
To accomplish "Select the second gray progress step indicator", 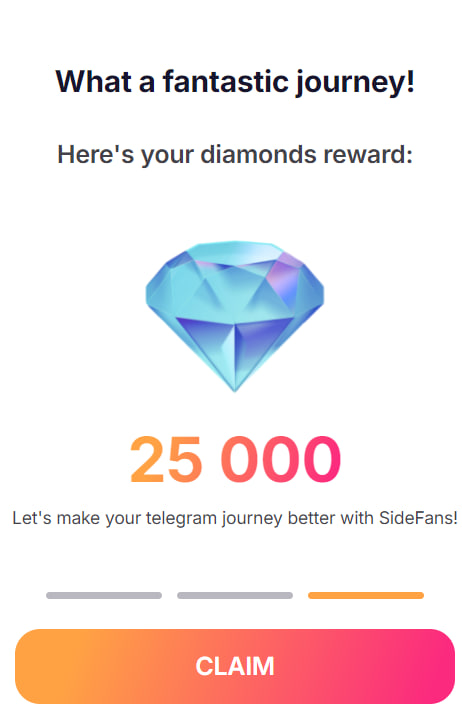I will (235, 595).
